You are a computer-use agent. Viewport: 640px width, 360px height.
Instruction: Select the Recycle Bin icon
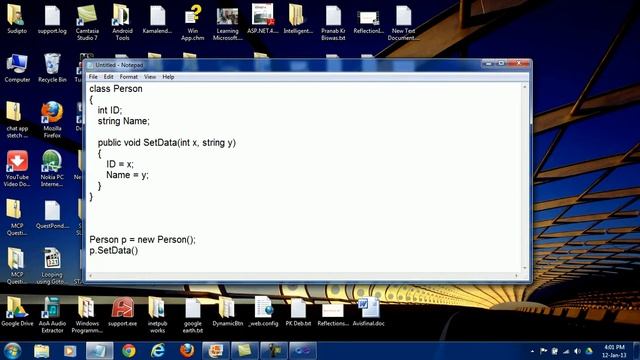tap(52, 69)
